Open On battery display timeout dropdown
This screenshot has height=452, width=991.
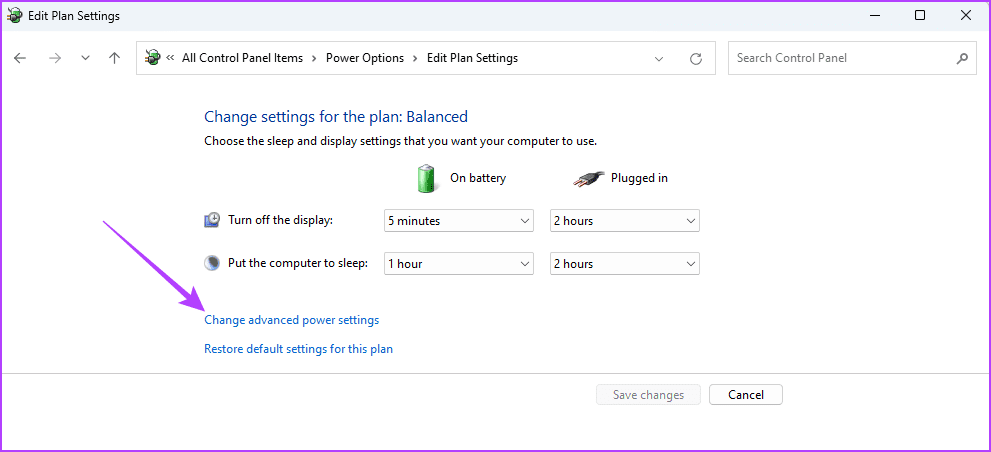click(459, 221)
